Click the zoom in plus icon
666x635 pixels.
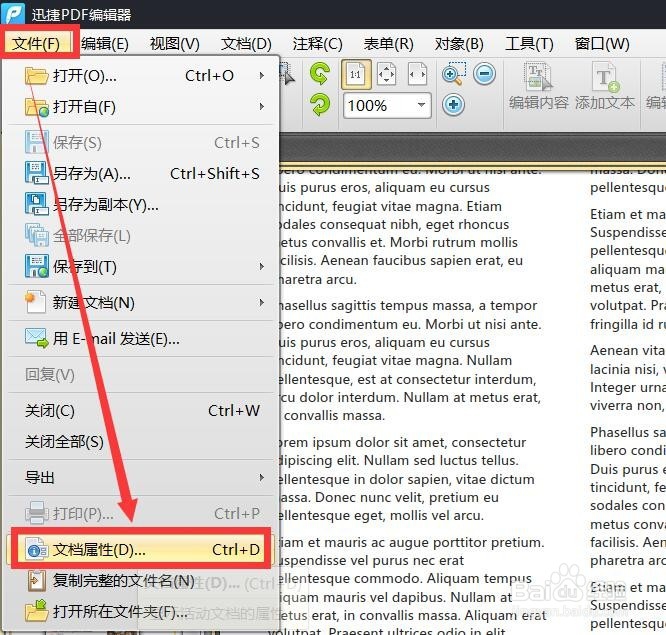453,104
